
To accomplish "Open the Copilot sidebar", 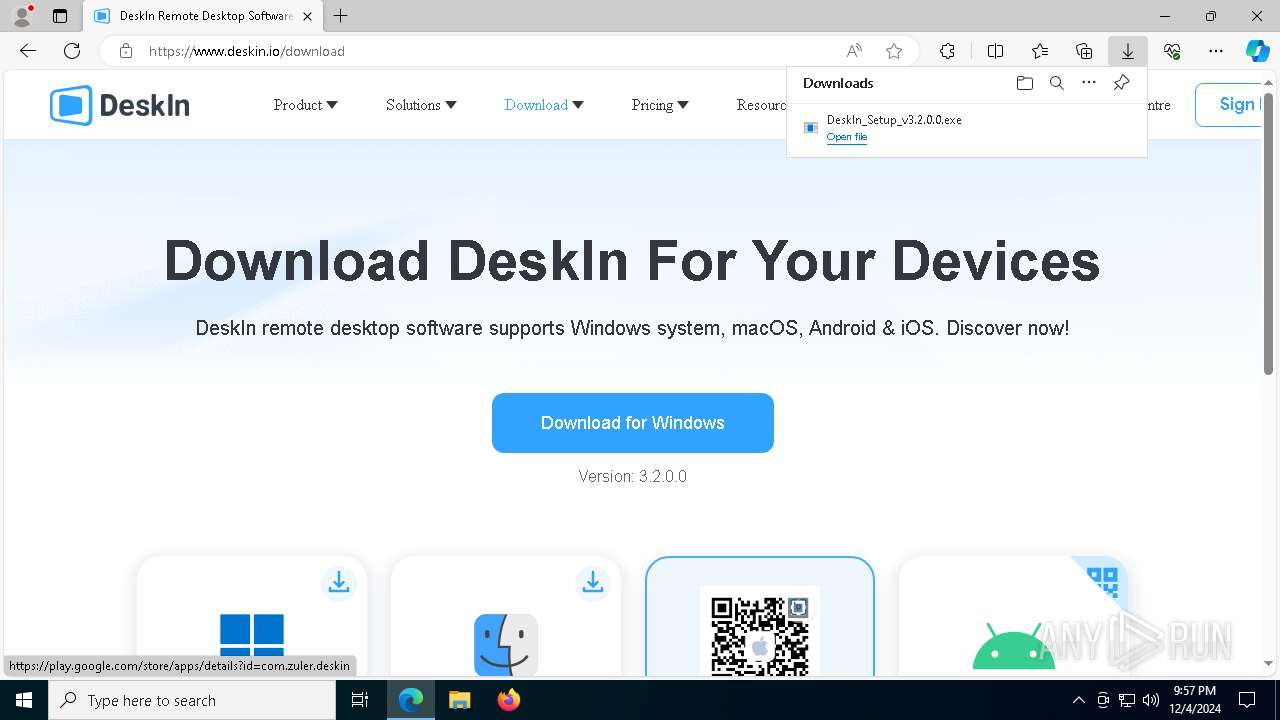I will (x=1258, y=51).
